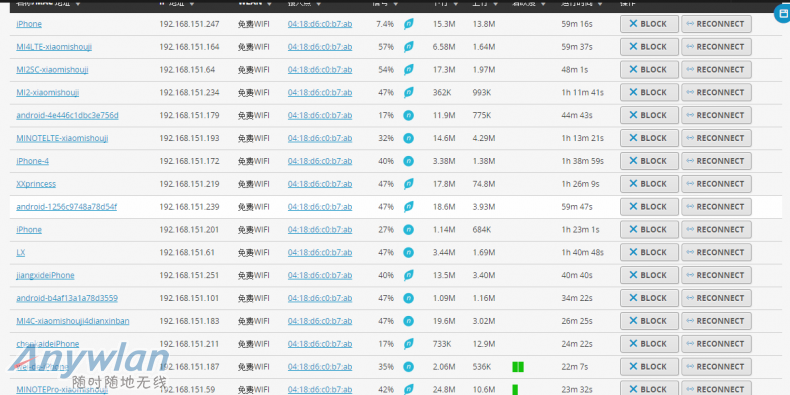The image size is (790, 395).
Task: Reconnect the MI2-xiaomishouji client
Action: (x=716, y=92)
